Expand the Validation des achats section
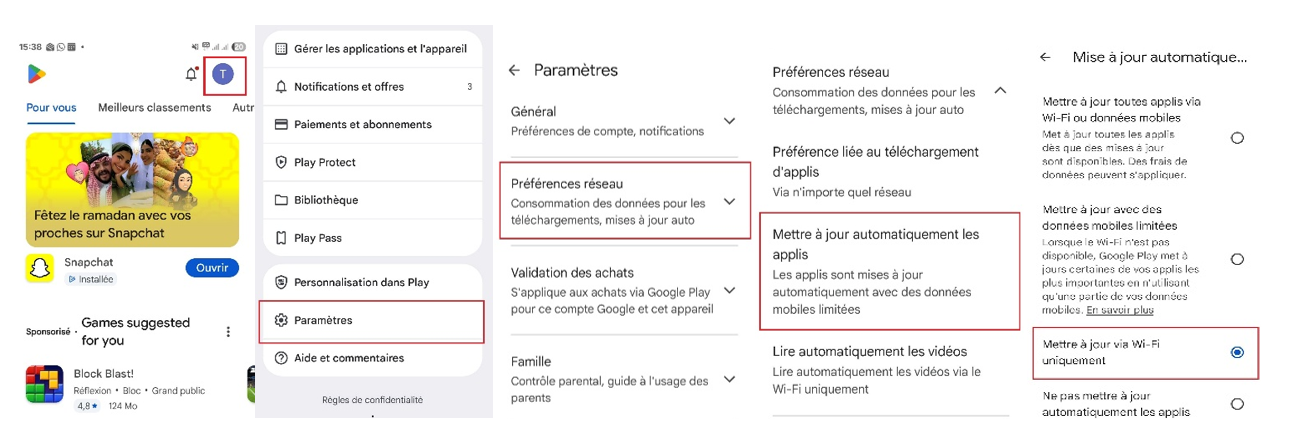 729,291
